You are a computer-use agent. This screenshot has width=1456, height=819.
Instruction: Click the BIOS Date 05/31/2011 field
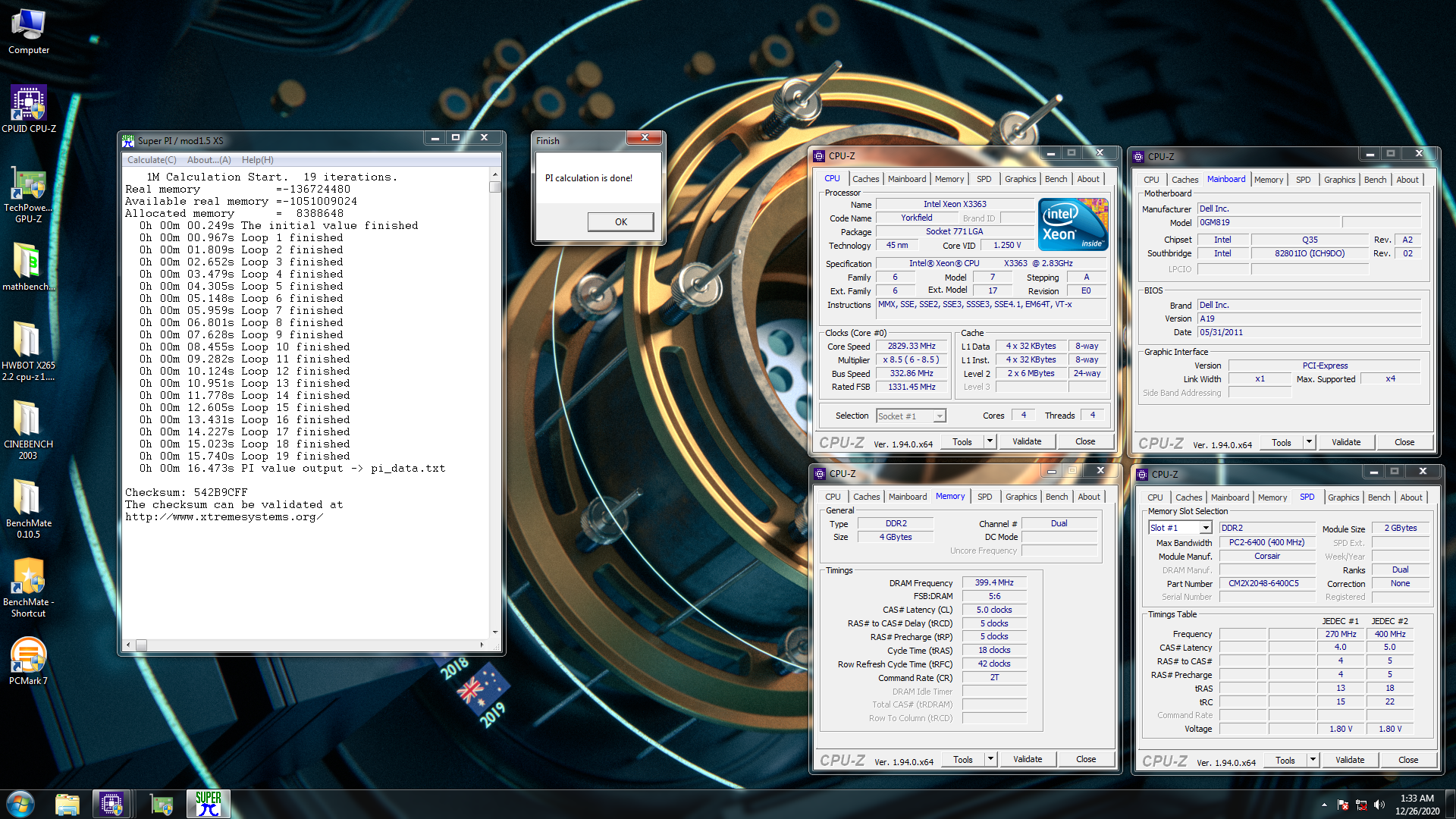point(1308,332)
